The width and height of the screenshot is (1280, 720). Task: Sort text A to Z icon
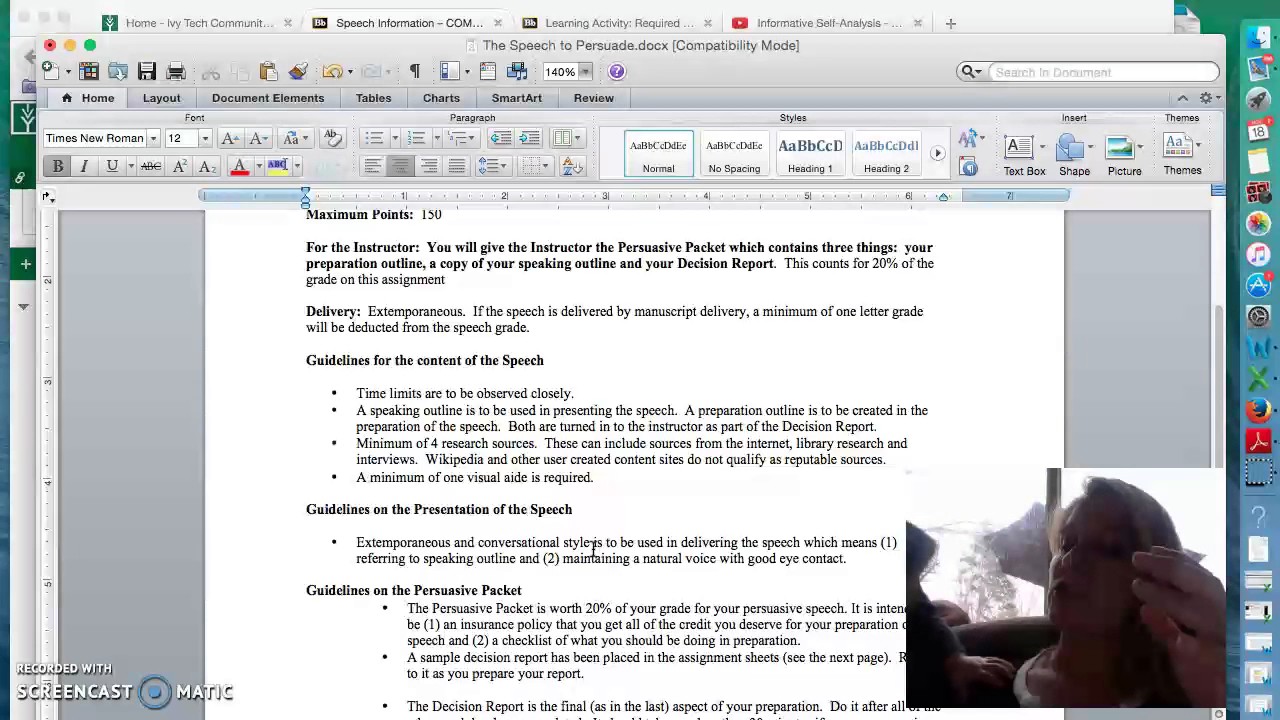coord(572,166)
